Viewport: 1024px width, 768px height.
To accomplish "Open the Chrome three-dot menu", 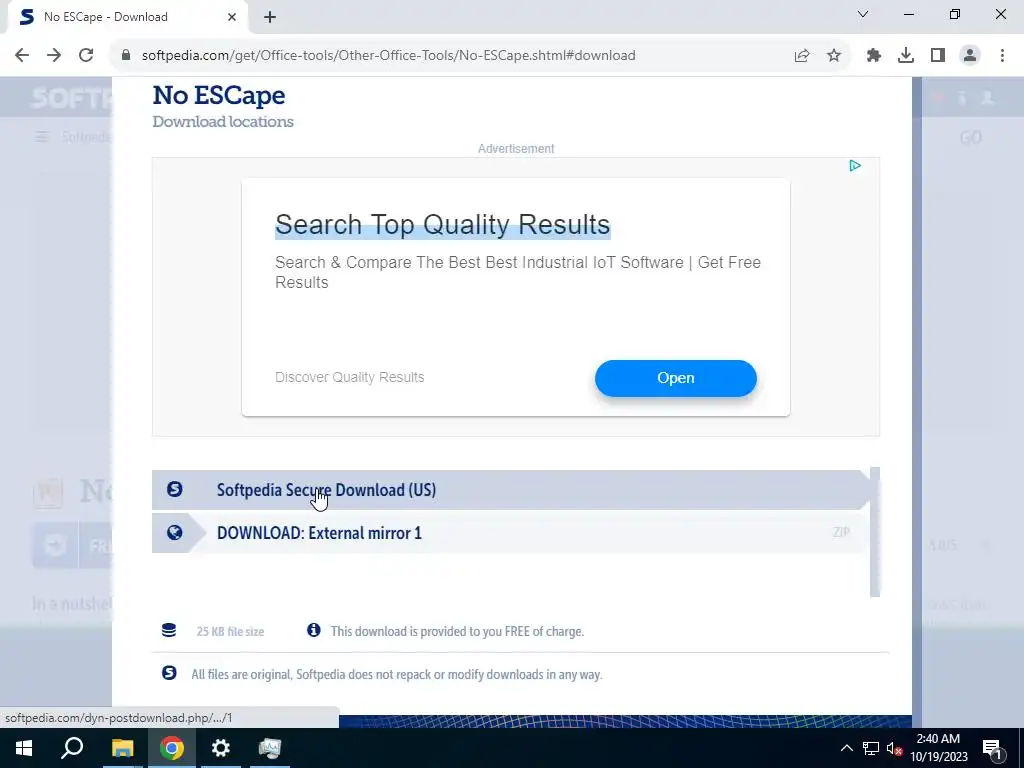I will pyautogui.click(x=1002, y=56).
